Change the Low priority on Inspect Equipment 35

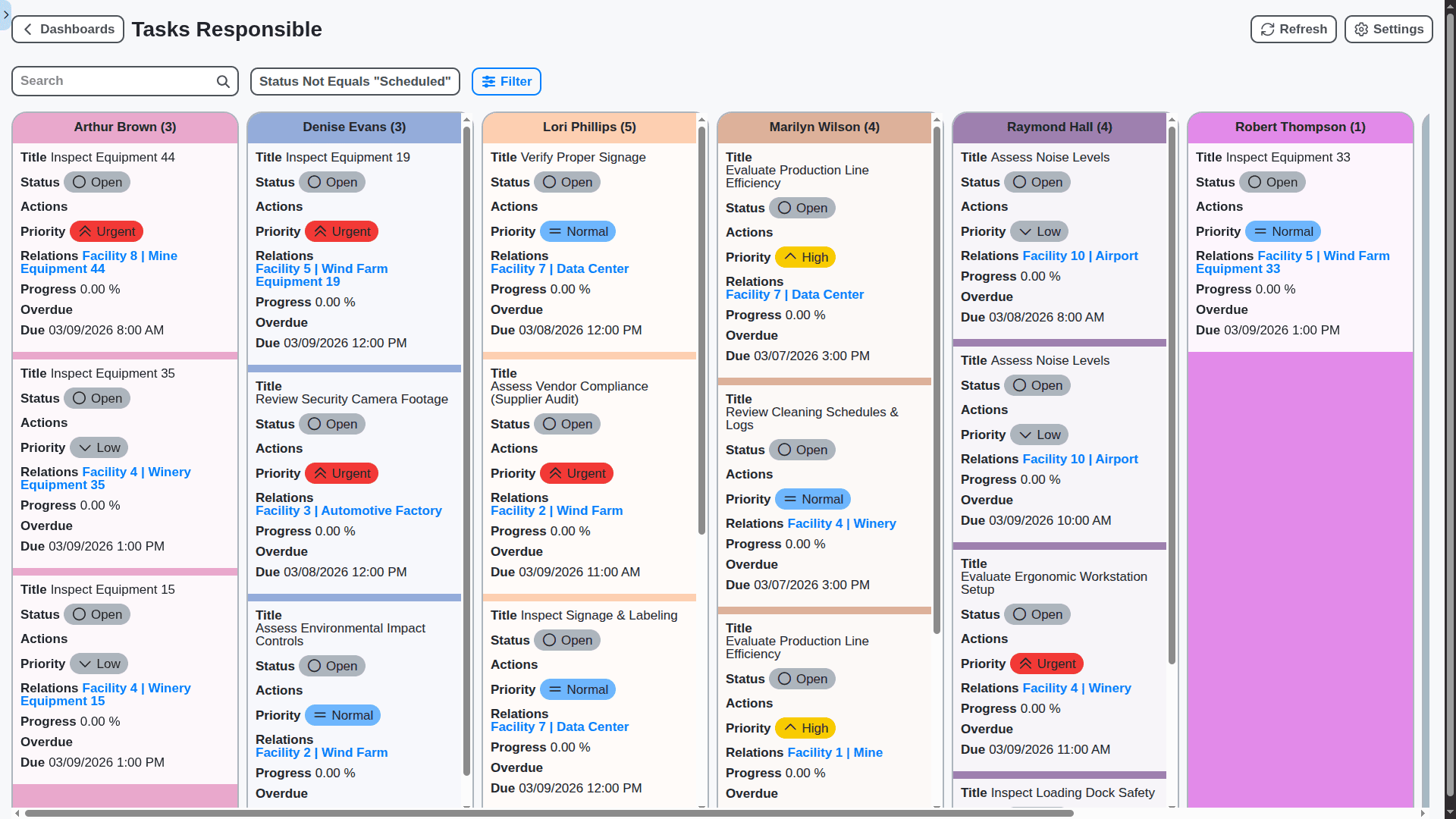click(x=99, y=447)
